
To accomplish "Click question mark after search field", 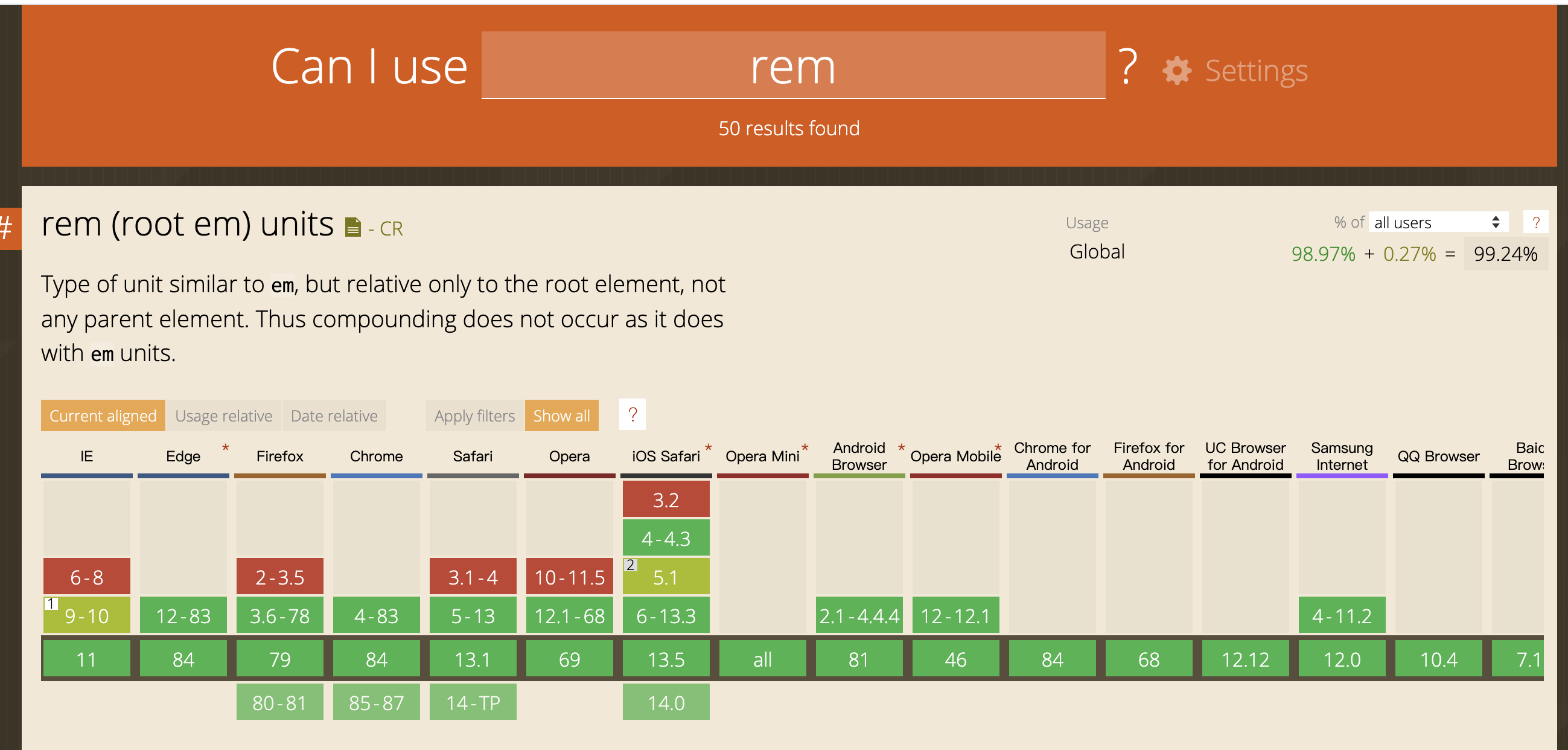I will point(1127,66).
